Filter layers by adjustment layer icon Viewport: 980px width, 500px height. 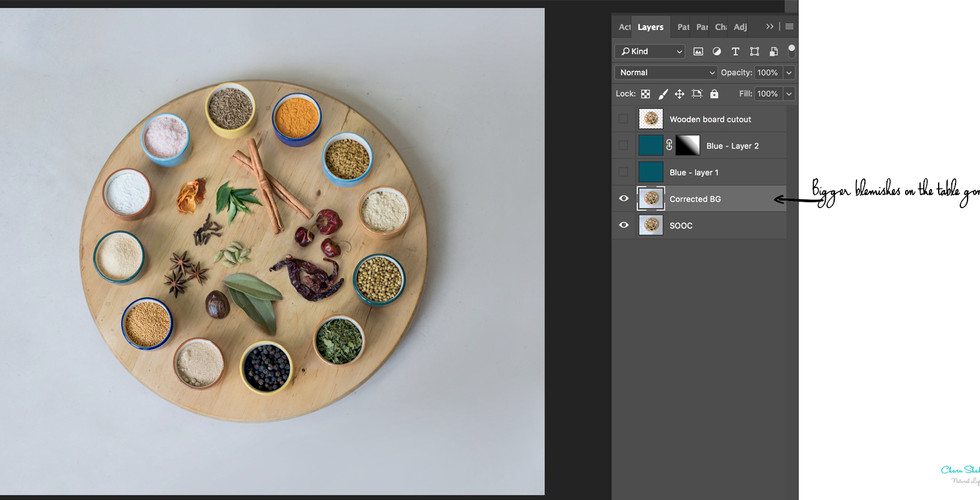(717, 51)
